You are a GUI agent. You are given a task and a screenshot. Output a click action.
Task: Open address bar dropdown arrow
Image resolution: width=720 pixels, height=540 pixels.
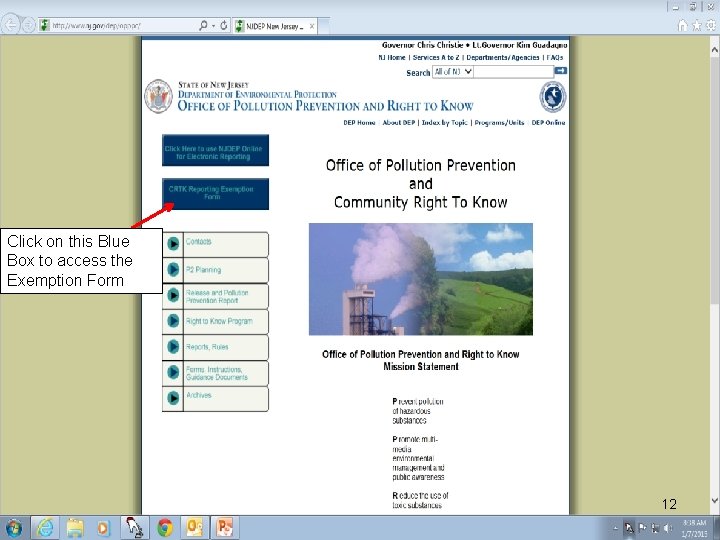tap(214, 26)
